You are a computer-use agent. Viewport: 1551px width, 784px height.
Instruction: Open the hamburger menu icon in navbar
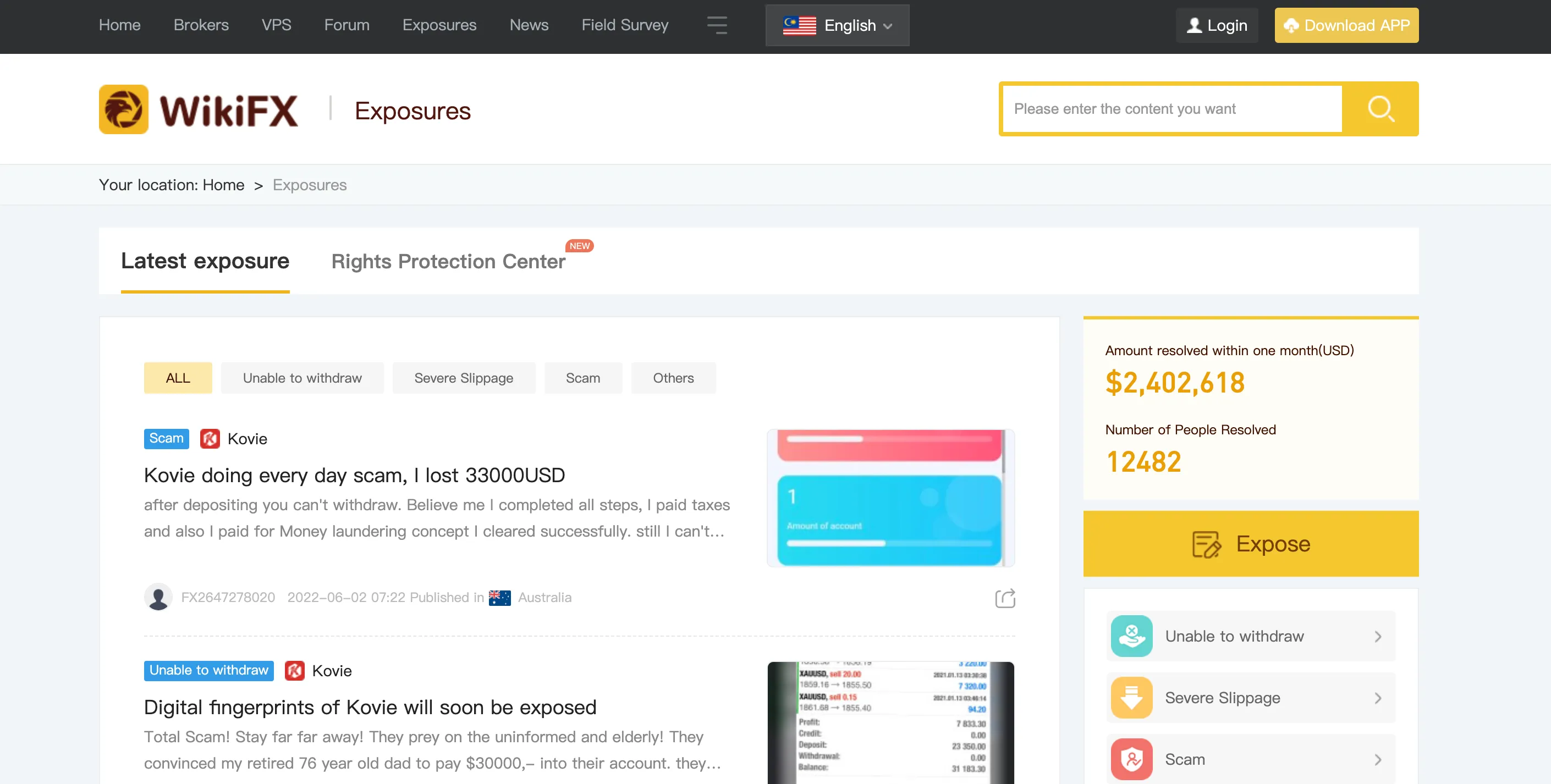[717, 25]
